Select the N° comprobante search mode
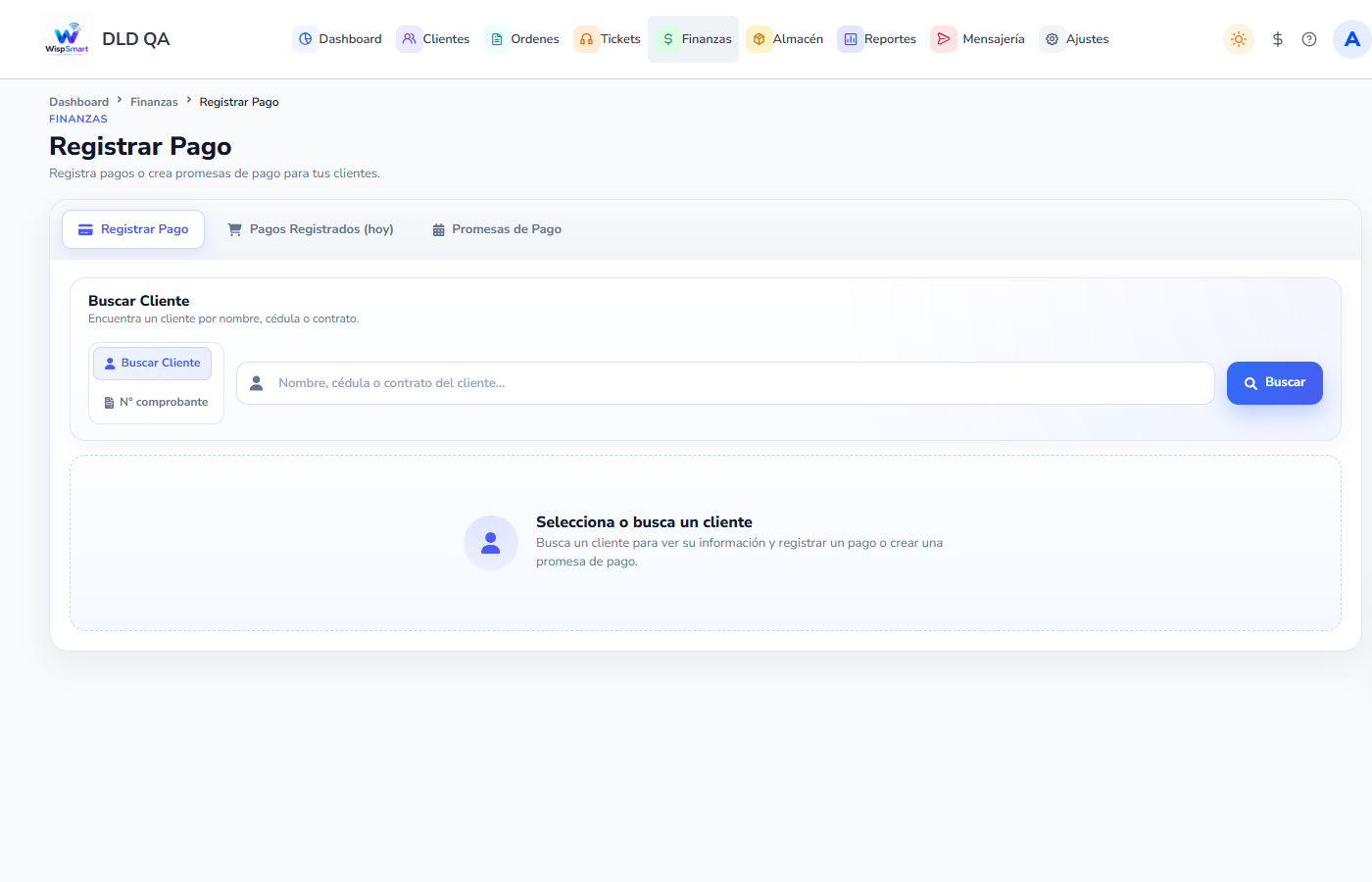The image size is (1372, 882). (156, 403)
